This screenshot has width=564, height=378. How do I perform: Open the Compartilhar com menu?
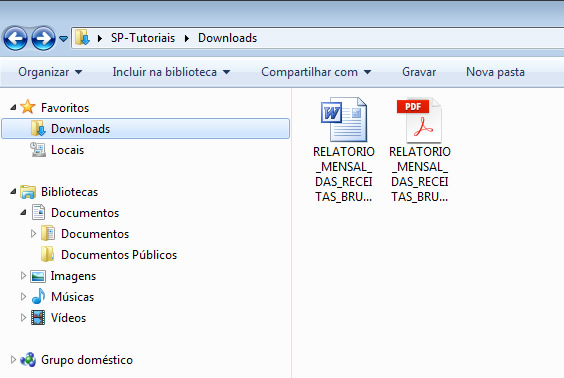tap(316, 72)
